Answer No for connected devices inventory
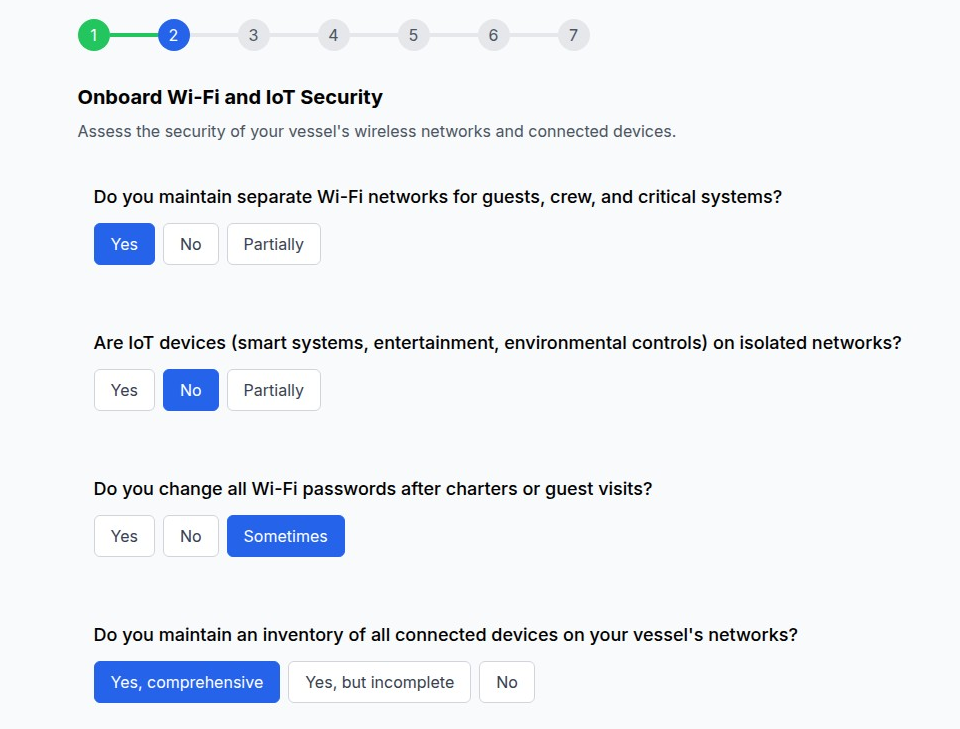The height and width of the screenshot is (729, 960). pos(507,682)
